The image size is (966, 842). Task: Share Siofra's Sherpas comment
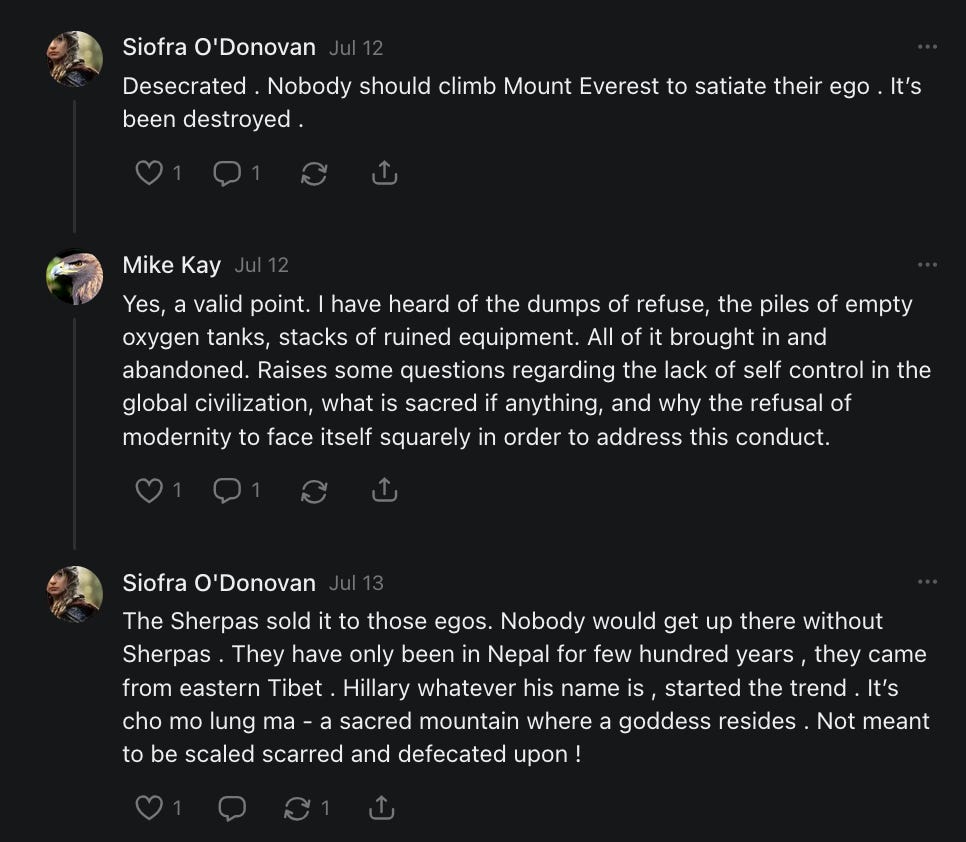380,807
